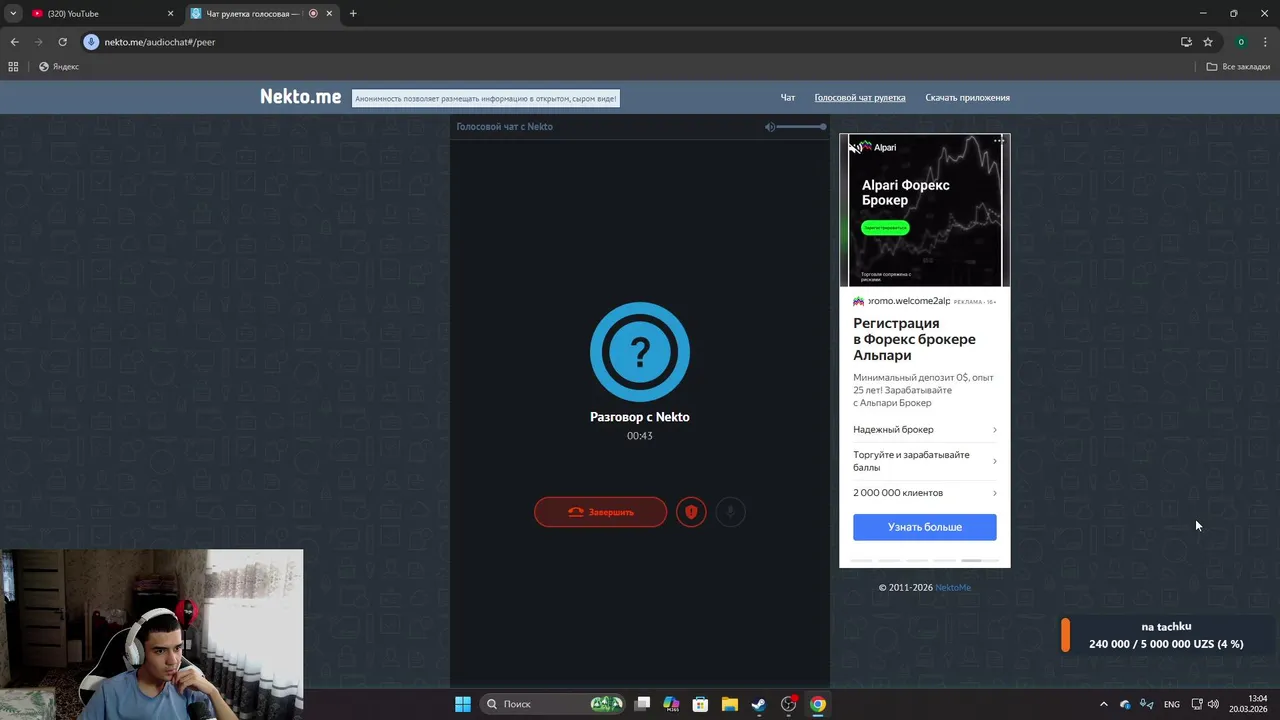Click the install app icon in address bar

click(1186, 42)
